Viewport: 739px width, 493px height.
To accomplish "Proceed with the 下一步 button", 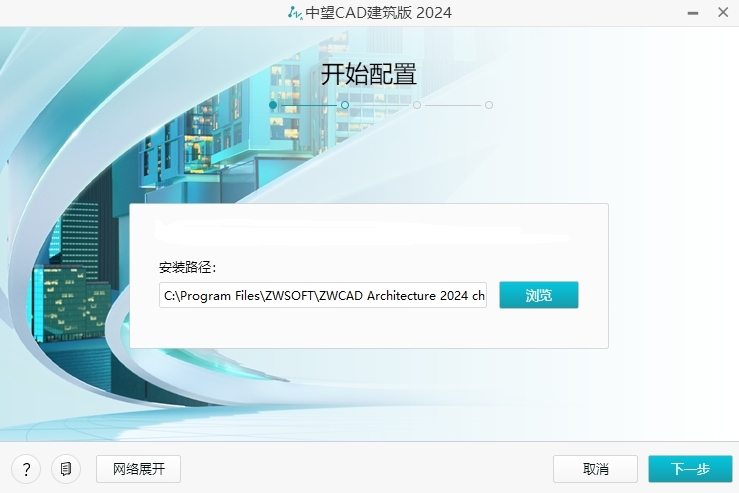I will point(690,469).
